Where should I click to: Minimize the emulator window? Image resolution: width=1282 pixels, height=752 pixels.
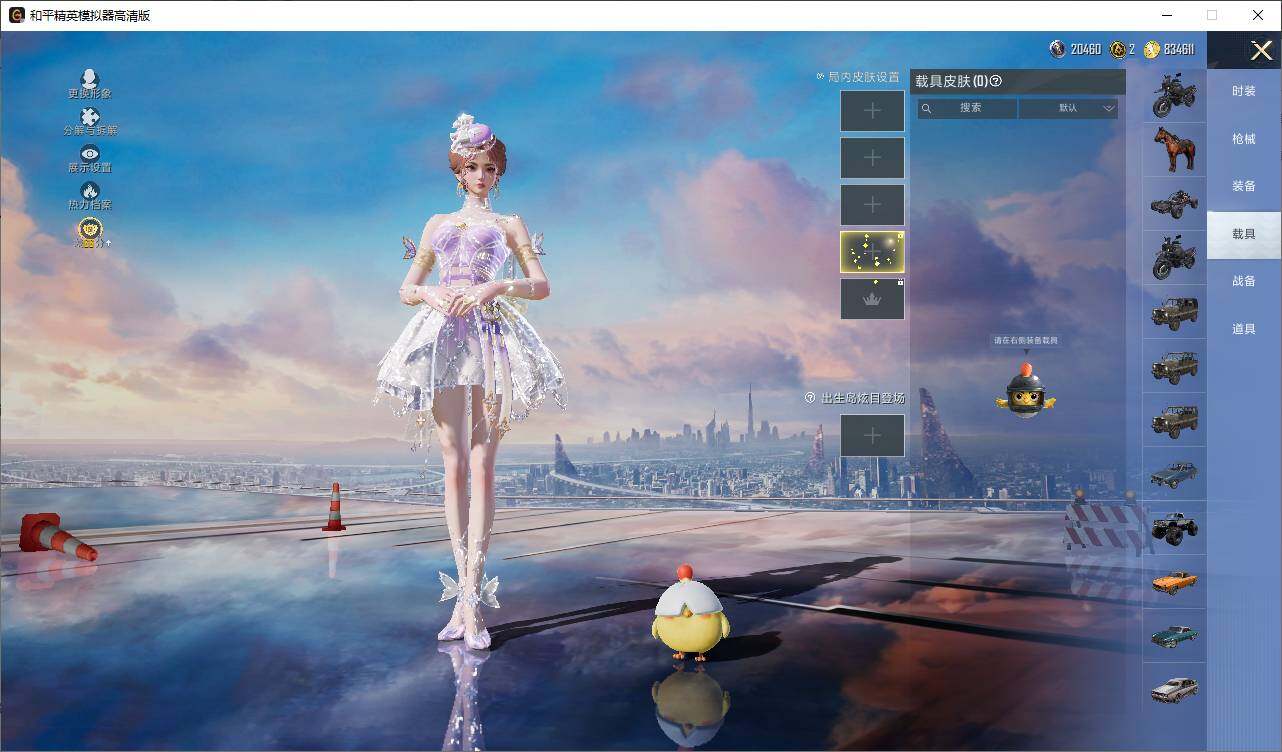pyautogui.click(x=1166, y=15)
